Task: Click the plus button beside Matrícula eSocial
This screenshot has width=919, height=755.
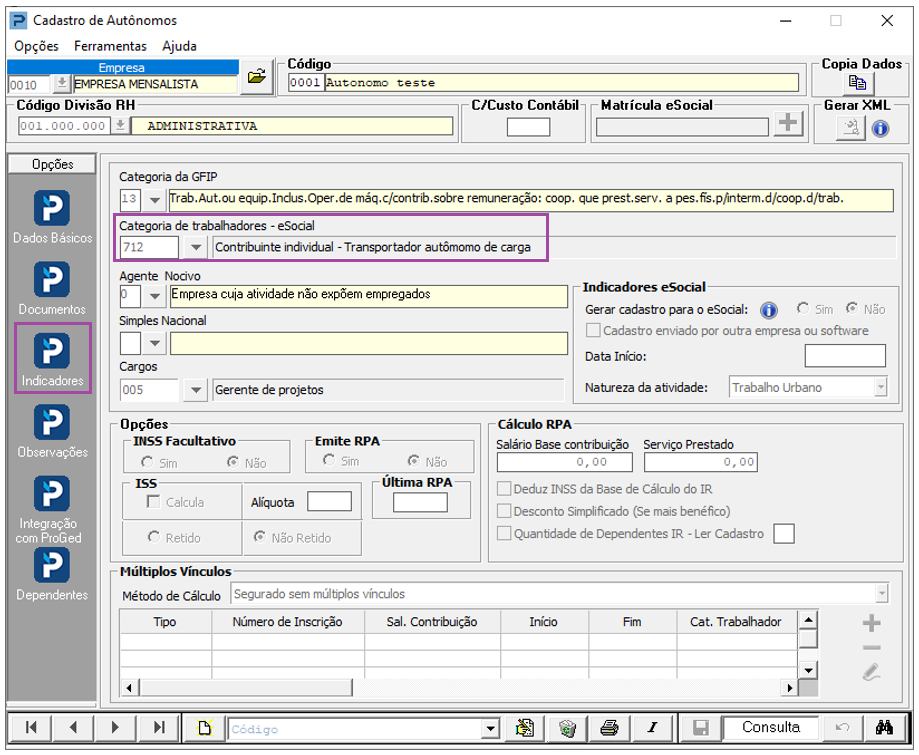Action: pyautogui.click(x=788, y=123)
